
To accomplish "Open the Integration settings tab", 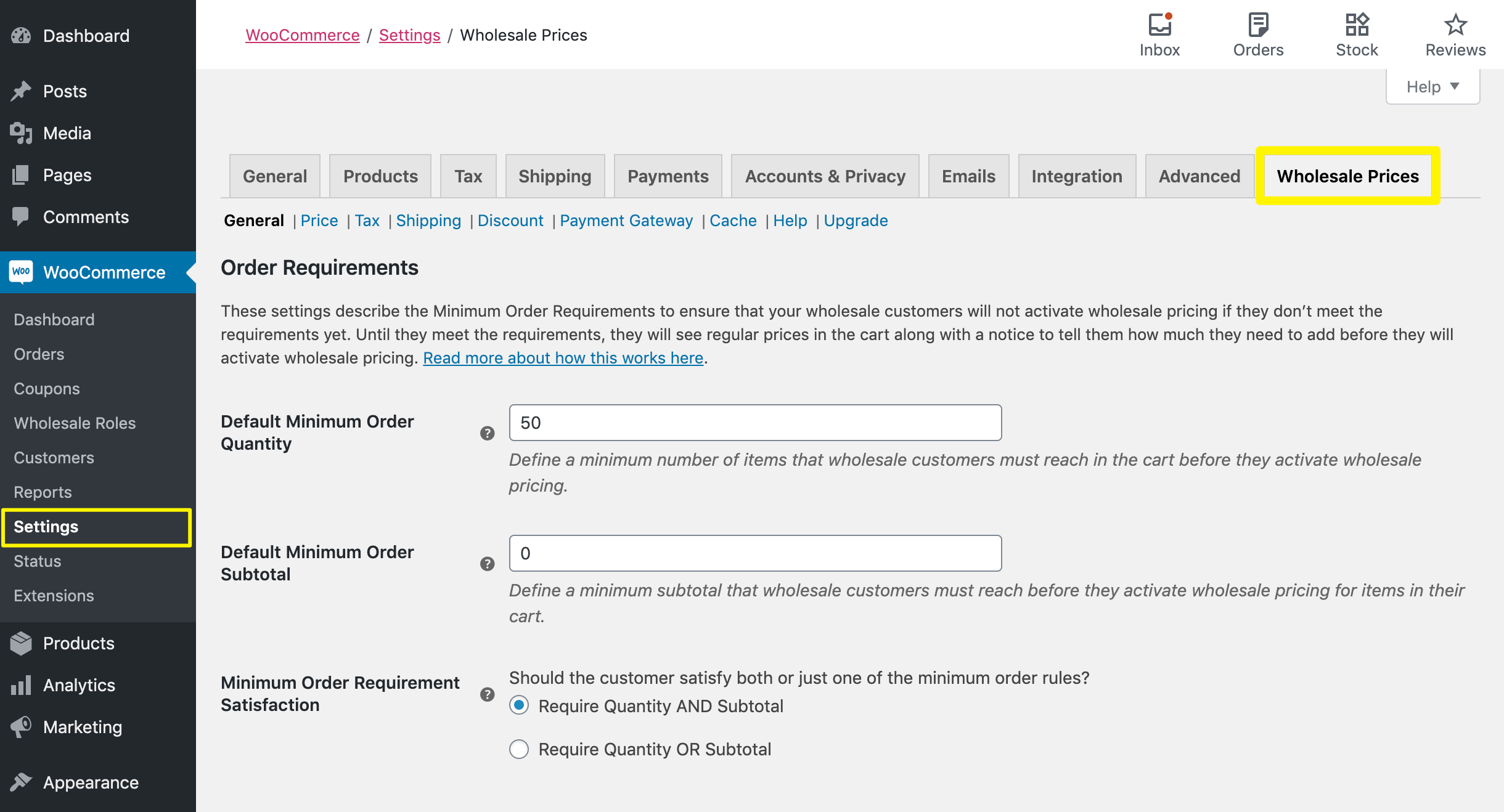I will pyautogui.click(x=1077, y=176).
